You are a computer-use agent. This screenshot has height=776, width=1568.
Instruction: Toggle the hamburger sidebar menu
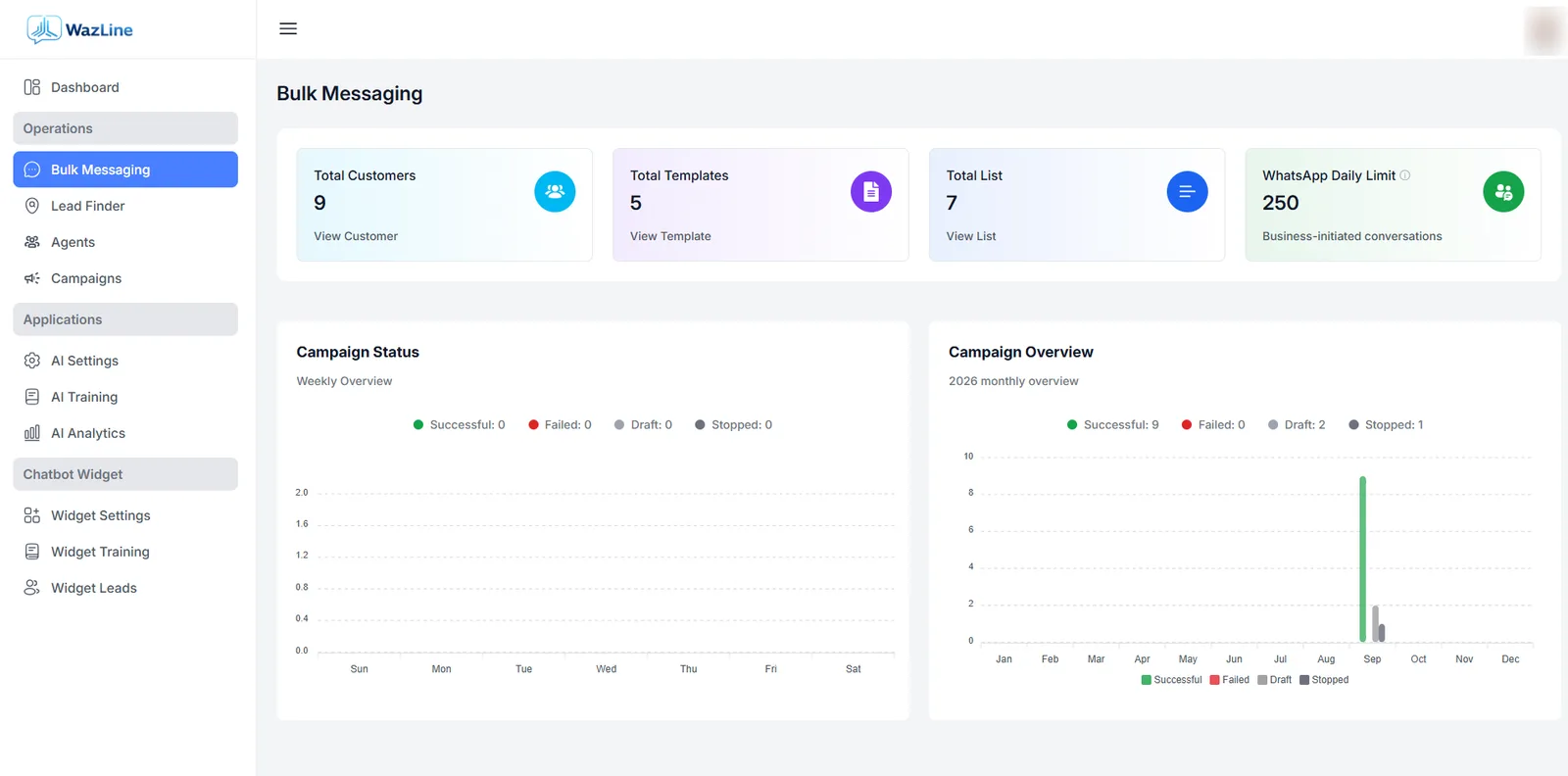[x=288, y=29]
